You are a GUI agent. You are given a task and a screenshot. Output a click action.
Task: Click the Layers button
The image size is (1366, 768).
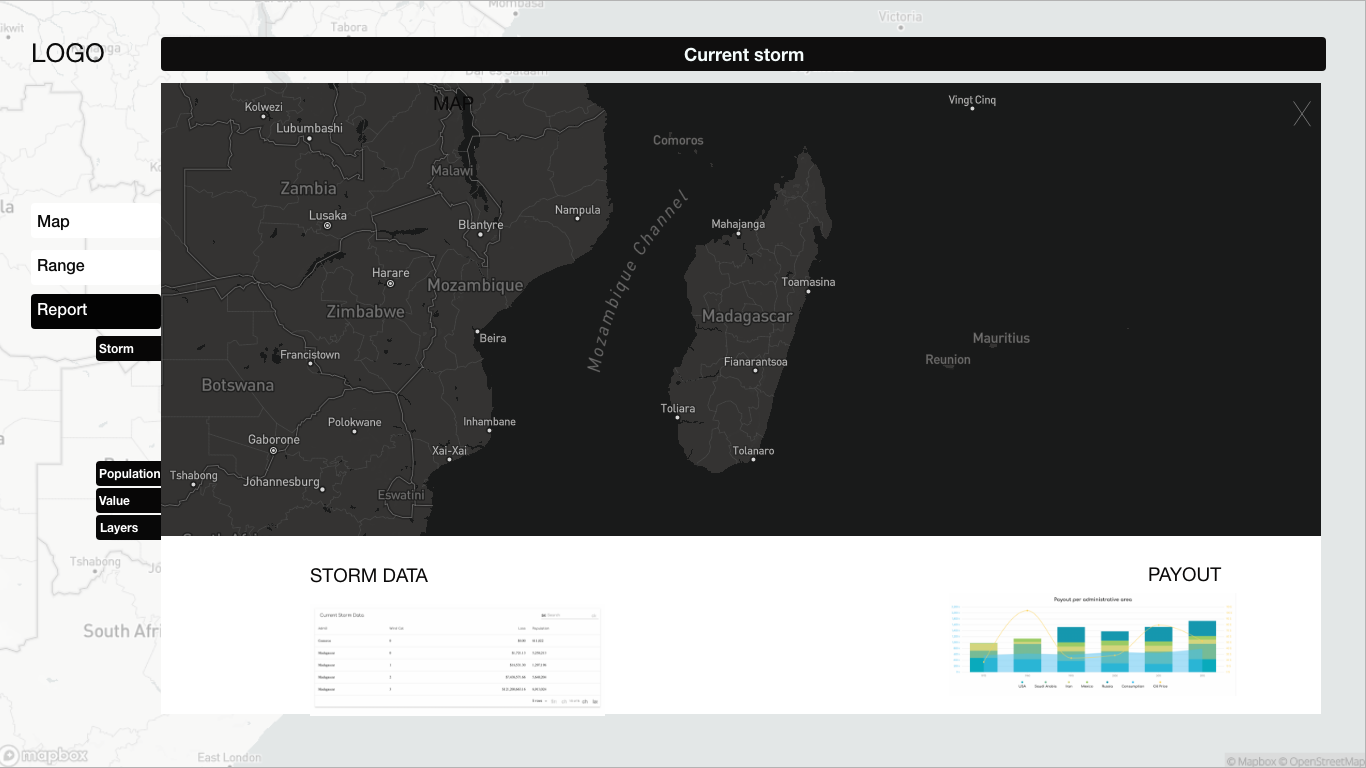click(128, 528)
